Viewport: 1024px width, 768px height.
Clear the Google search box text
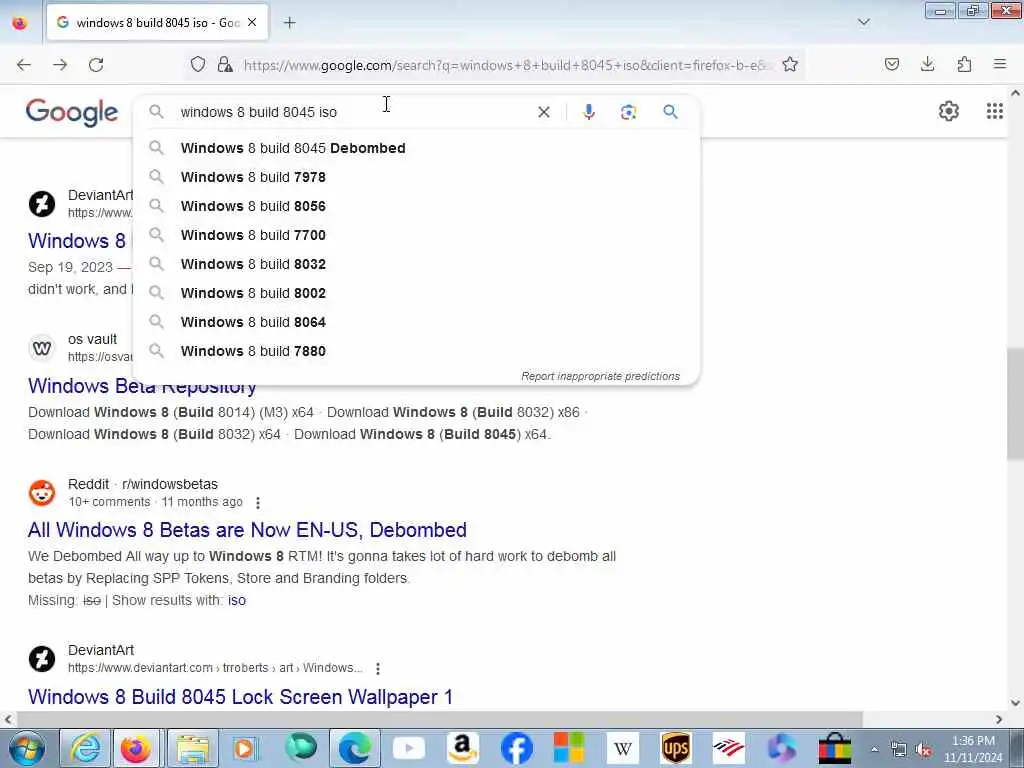click(543, 112)
